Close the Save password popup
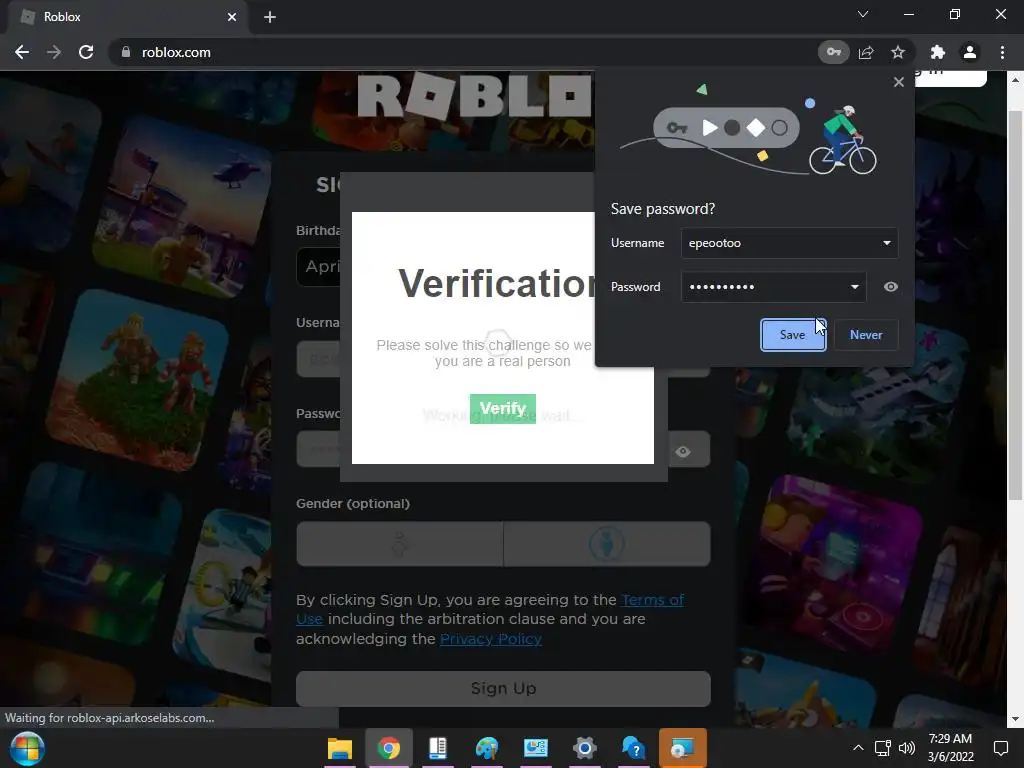Viewport: 1024px width, 768px height. (x=899, y=82)
